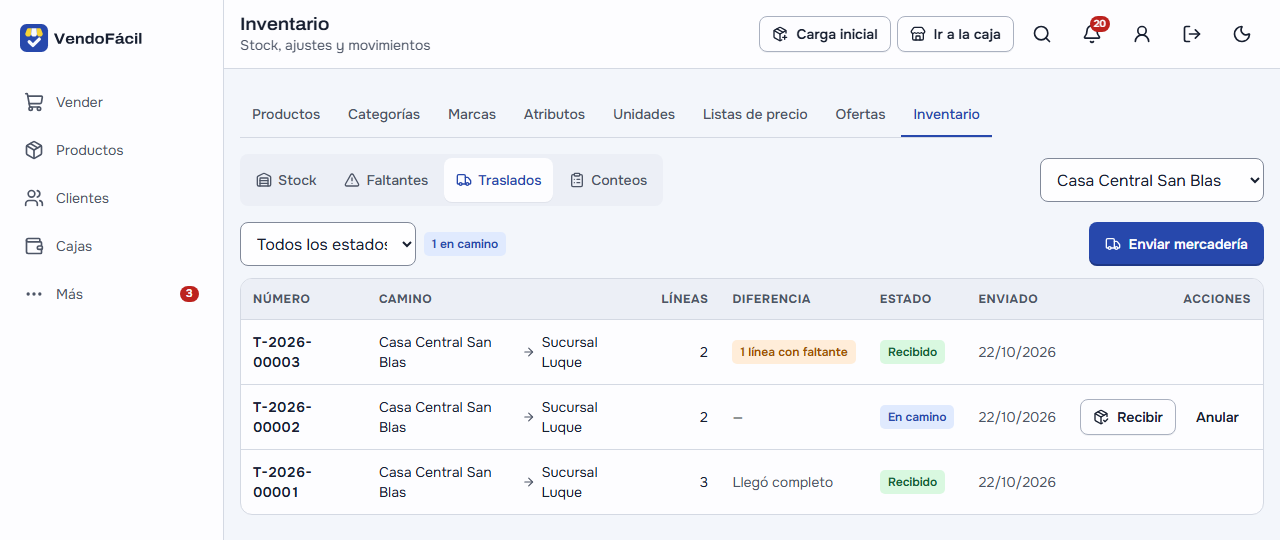Click the NÚMERO column header
The width and height of the screenshot is (1280, 540).
[x=281, y=299]
